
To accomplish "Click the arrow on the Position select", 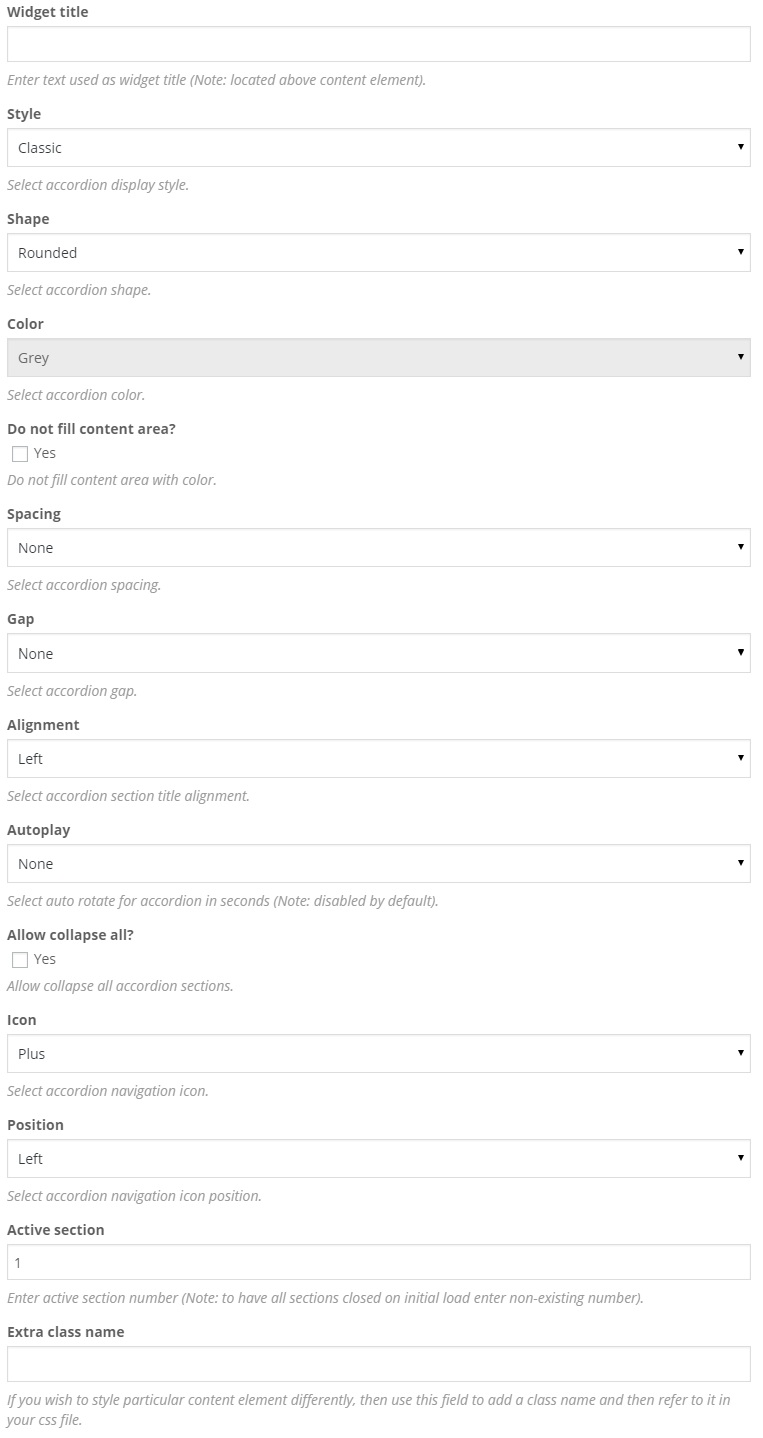I will tap(740, 1158).
